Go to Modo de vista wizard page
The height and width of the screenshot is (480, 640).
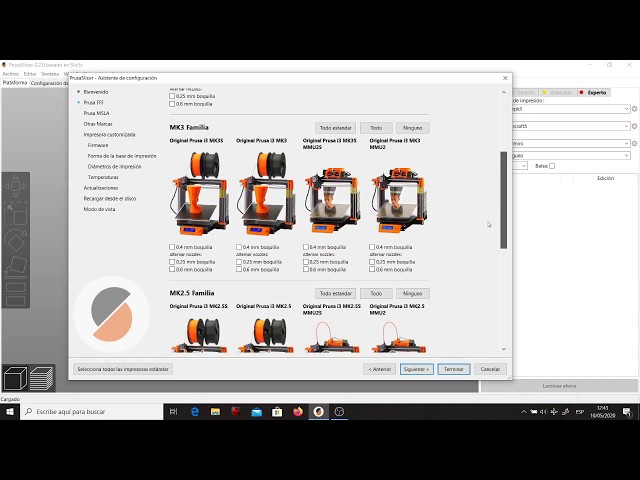pos(99,209)
